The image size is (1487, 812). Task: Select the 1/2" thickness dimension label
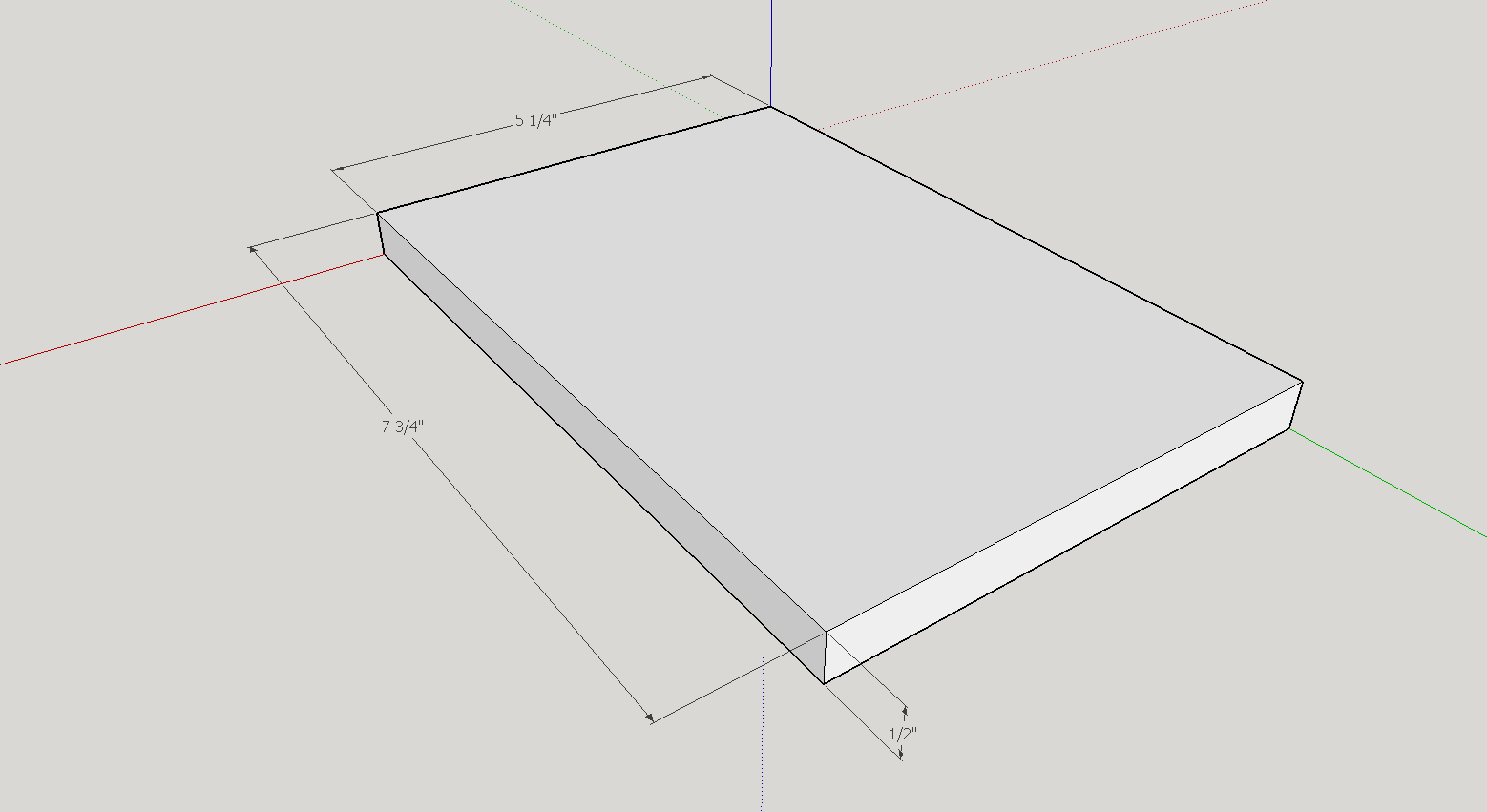tap(903, 734)
